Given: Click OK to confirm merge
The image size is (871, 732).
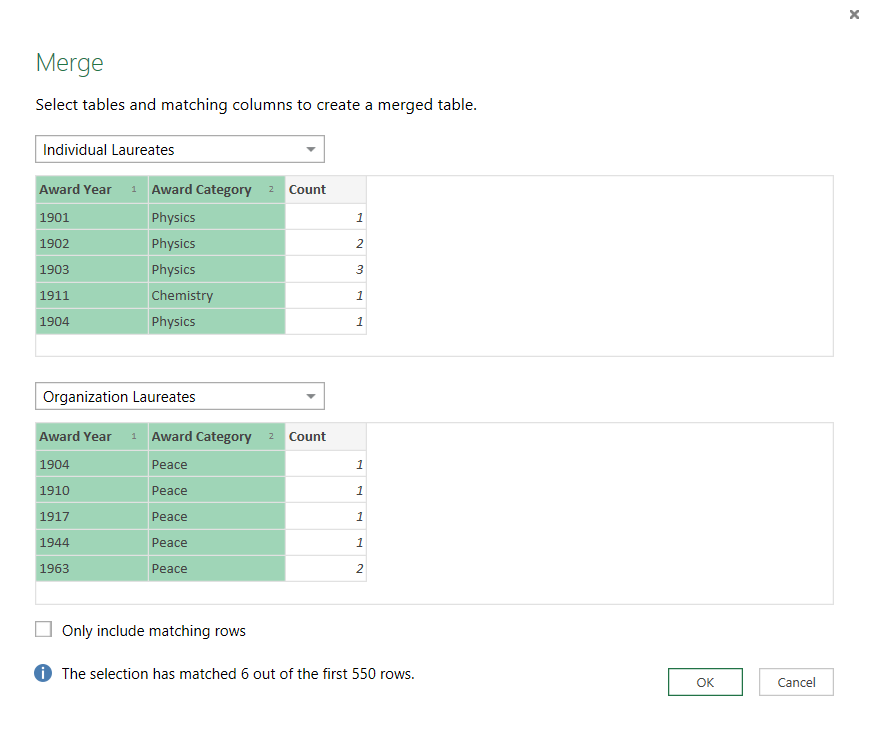Looking at the screenshot, I should [705, 682].
